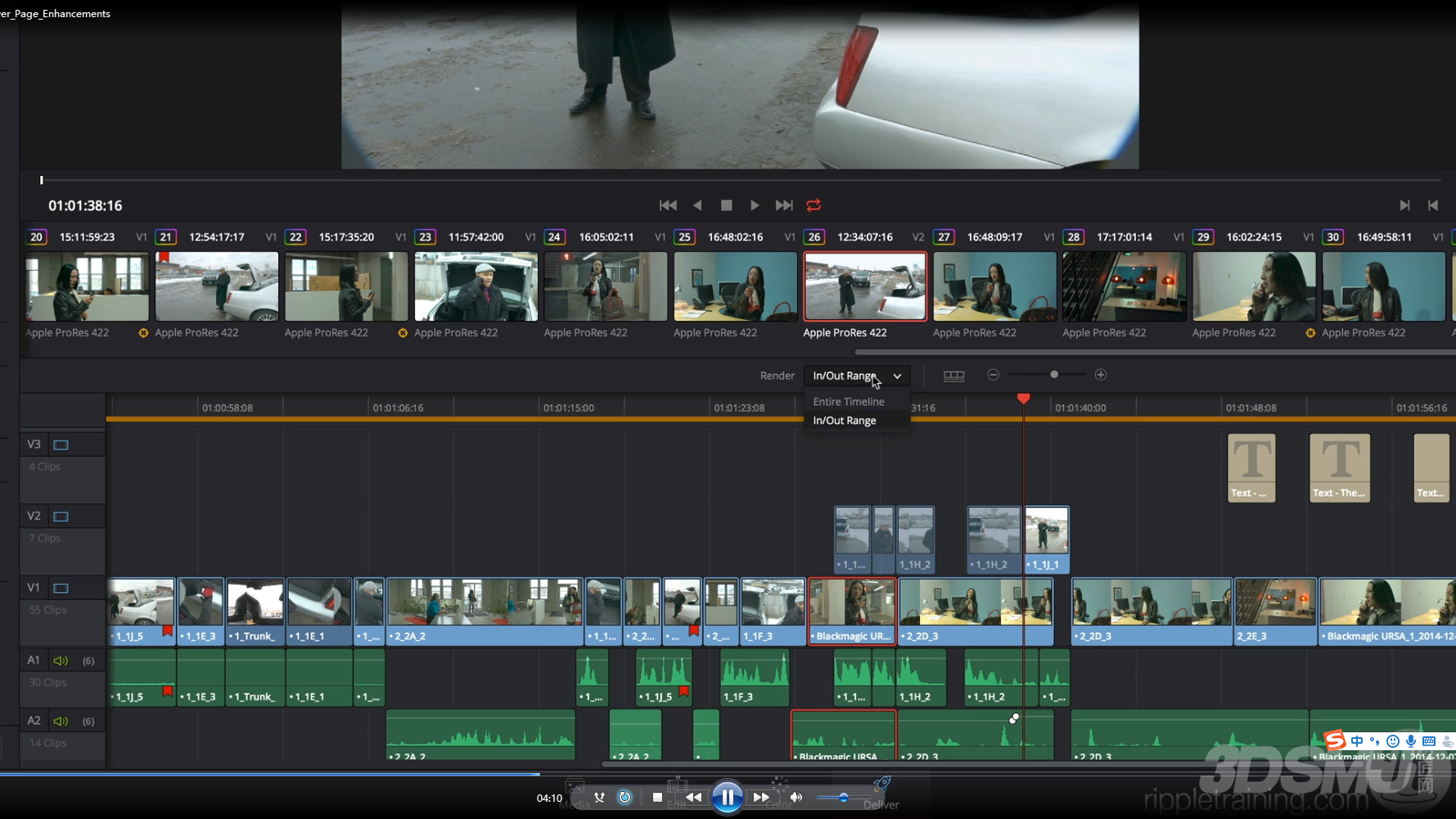Zoom out timeline with minus icon
The width and height of the screenshot is (1456, 819).
point(993,375)
